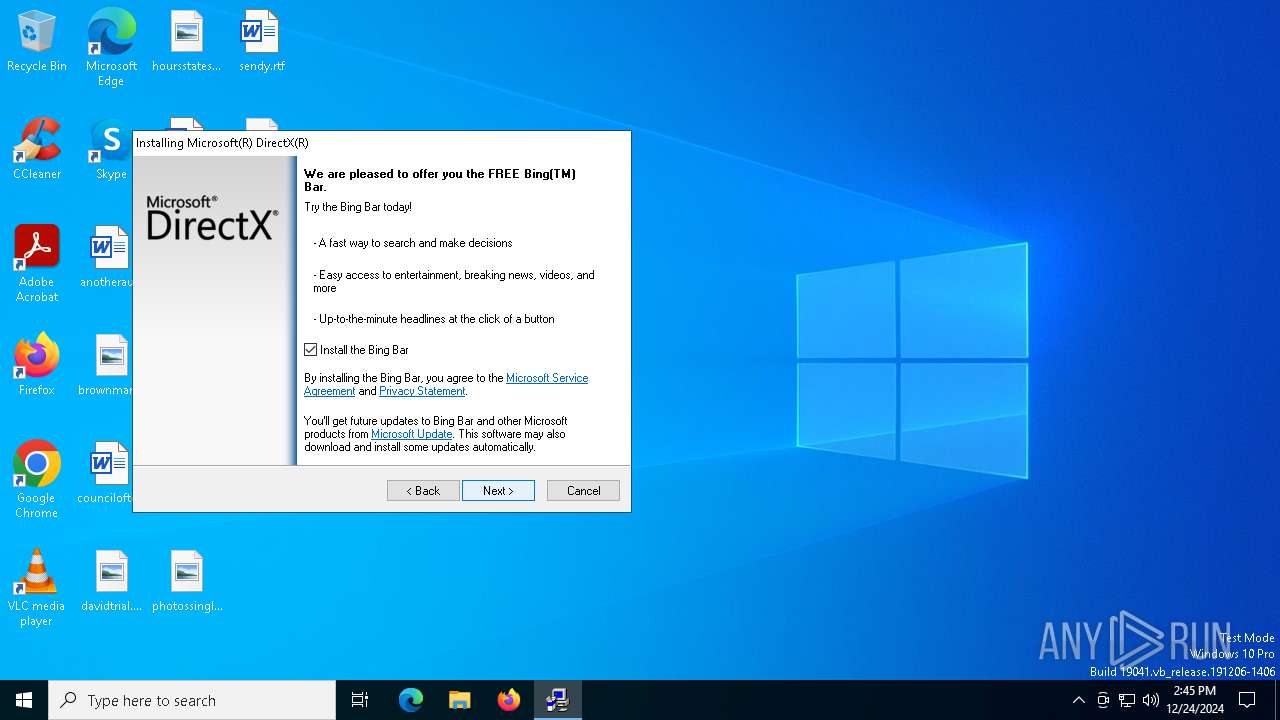The image size is (1280, 720).
Task: Launch Edge from the taskbar
Action: click(x=411, y=700)
